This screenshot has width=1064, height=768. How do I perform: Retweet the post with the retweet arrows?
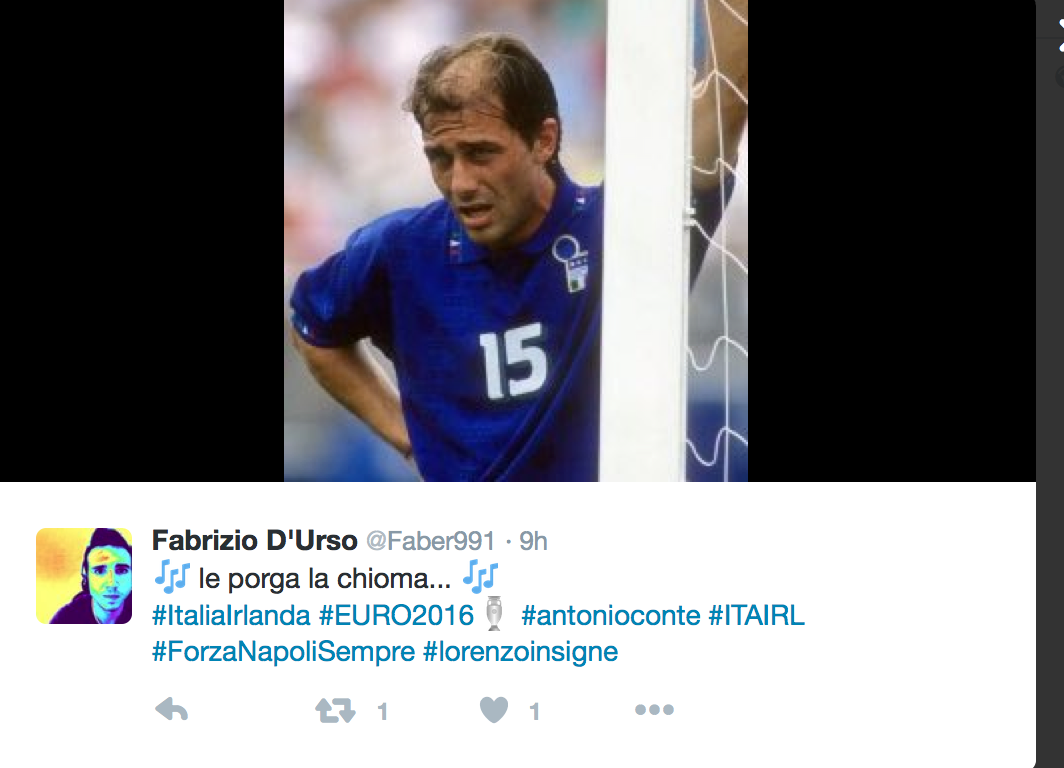tap(335, 710)
